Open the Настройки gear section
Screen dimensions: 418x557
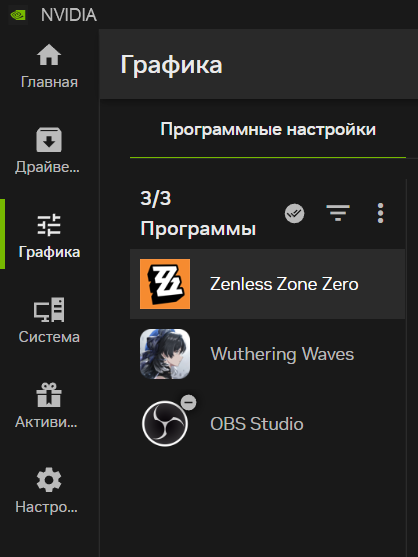point(47,490)
